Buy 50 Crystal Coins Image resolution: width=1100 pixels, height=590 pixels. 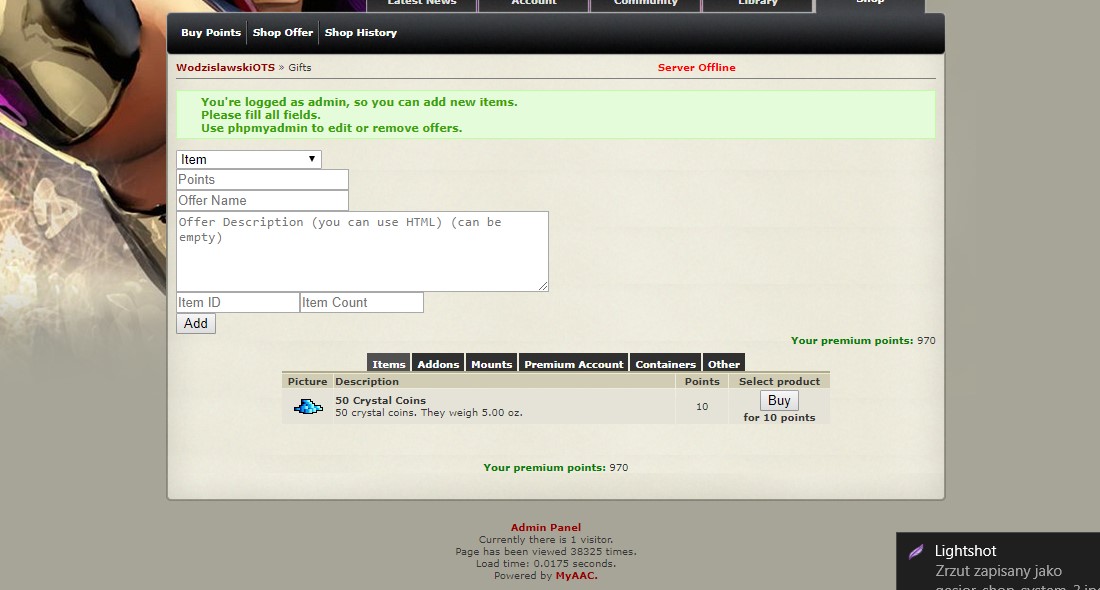(779, 401)
